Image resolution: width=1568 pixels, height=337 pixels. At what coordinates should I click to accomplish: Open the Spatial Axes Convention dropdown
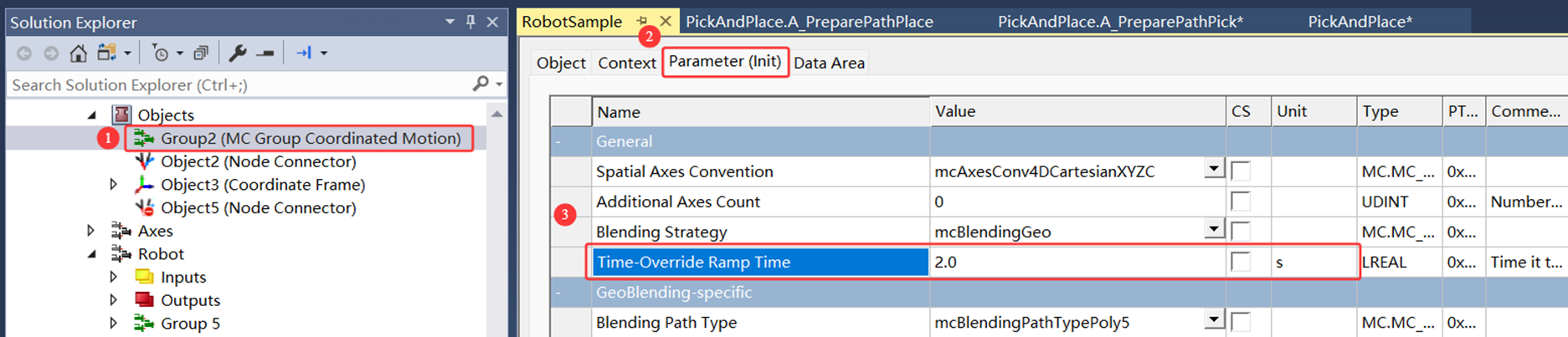pyautogui.click(x=1214, y=170)
